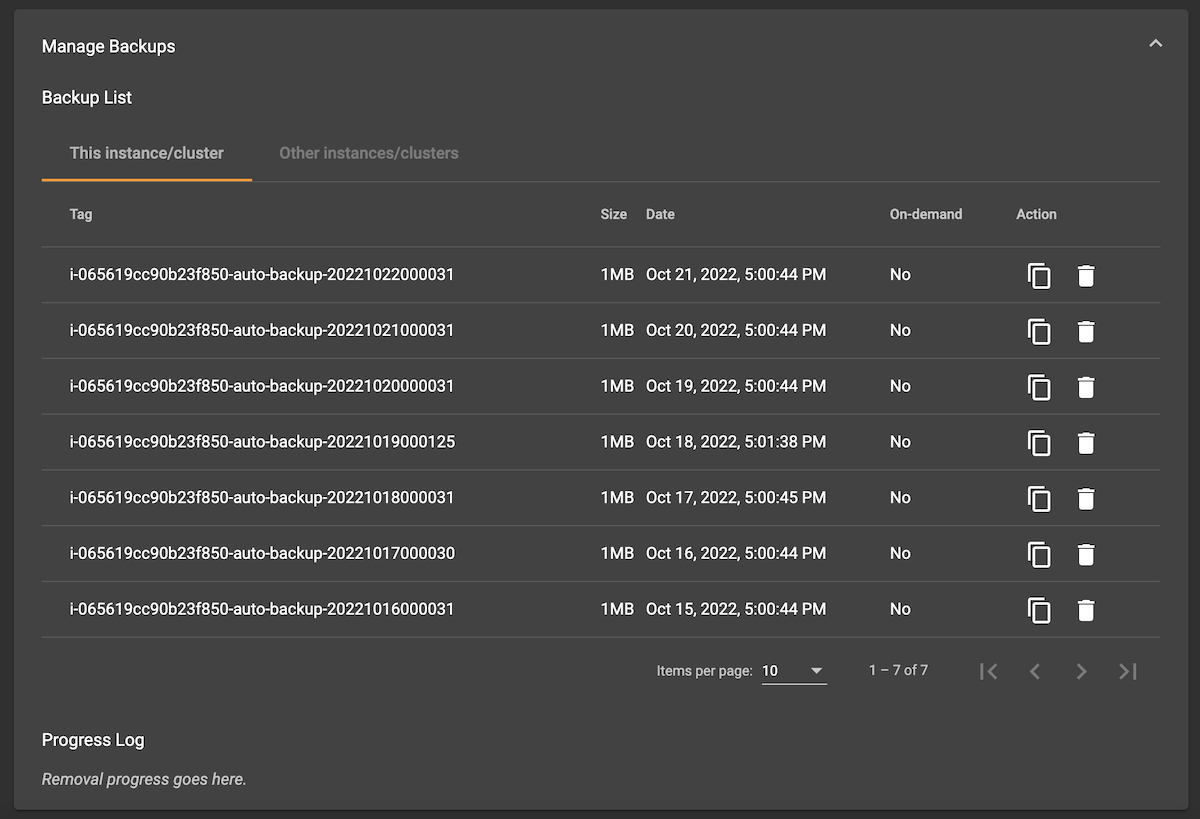Copy the backup dated Oct 17, 2022
1200x819 pixels.
click(1040, 499)
